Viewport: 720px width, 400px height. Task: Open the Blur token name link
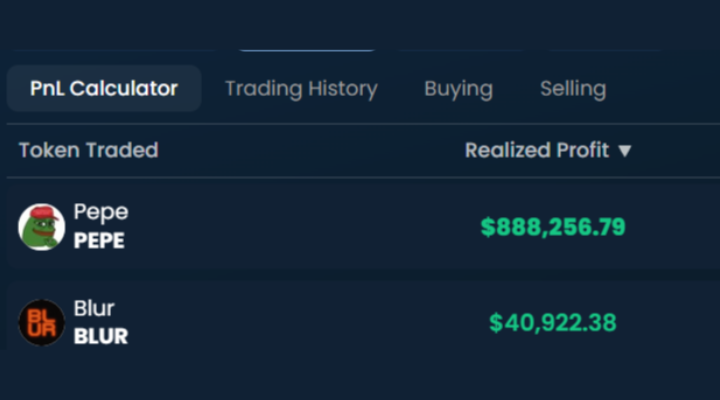(x=94, y=308)
